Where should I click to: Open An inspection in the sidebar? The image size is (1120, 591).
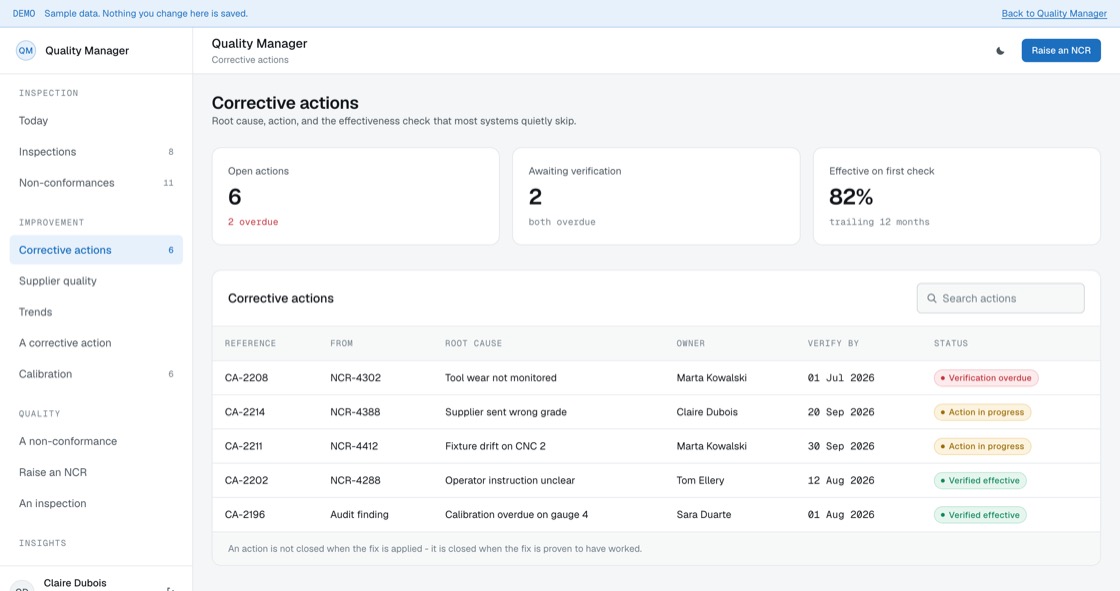[96, 503]
